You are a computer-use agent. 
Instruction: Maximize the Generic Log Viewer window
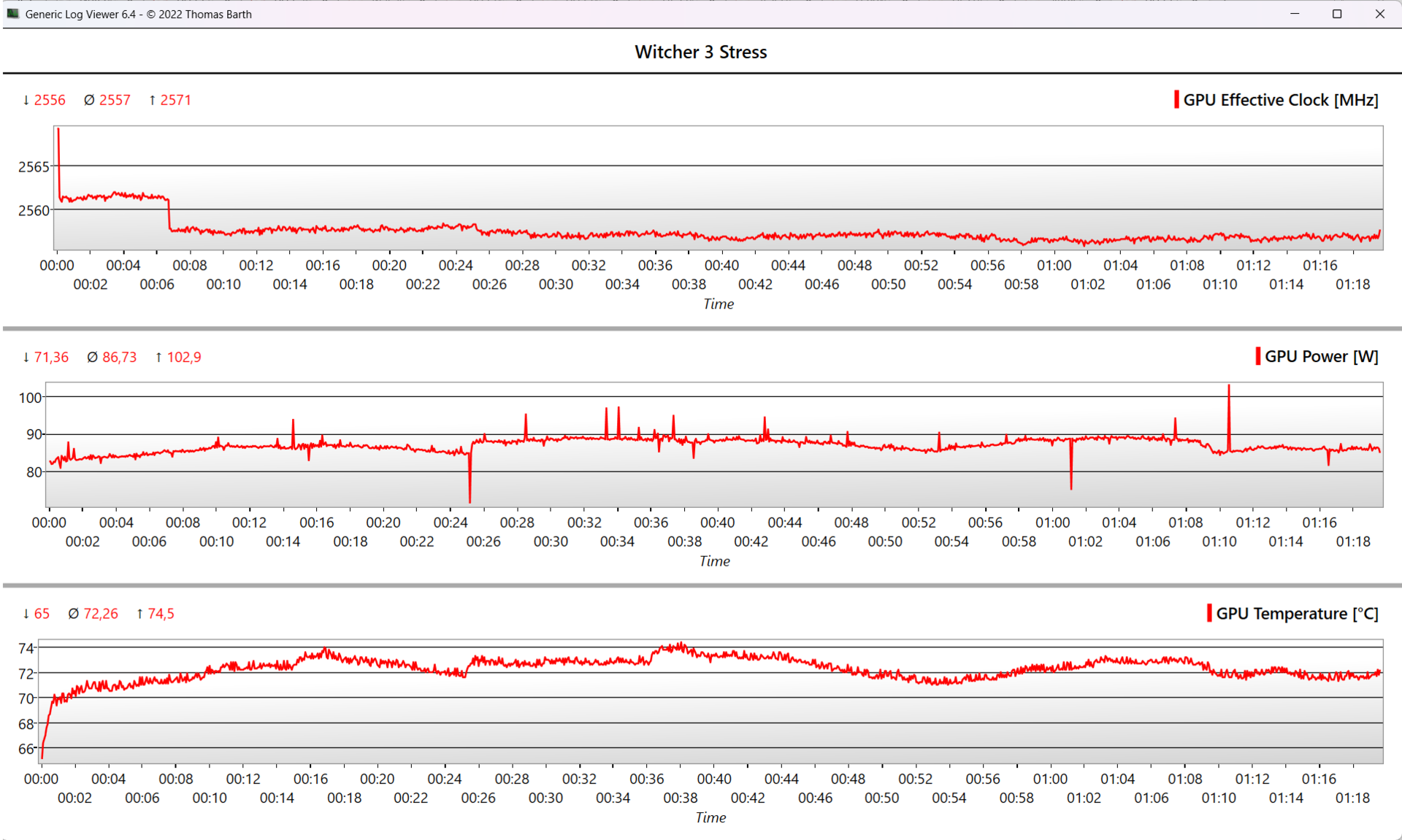click(1337, 14)
